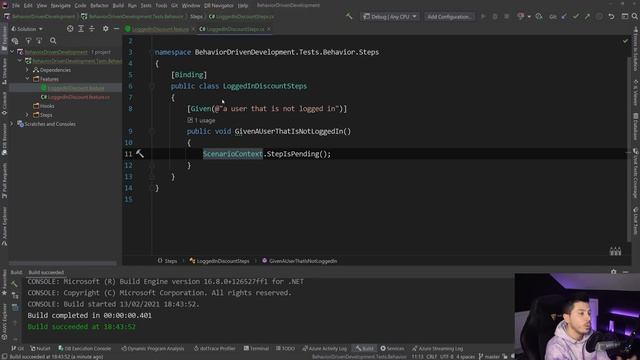Open the Build panel settings gear
The width and height of the screenshot is (640, 360).
613,272
